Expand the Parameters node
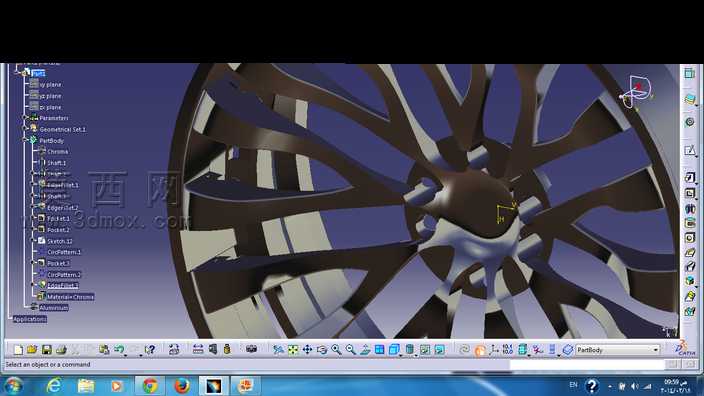Screen dimensions: 704x396 [x=25, y=118]
